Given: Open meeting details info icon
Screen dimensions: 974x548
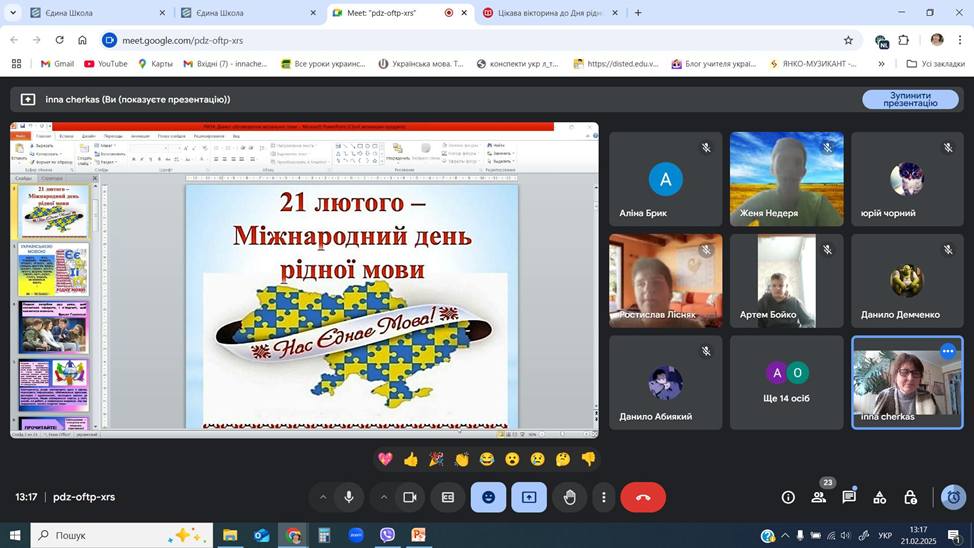Looking at the screenshot, I should pos(788,497).
